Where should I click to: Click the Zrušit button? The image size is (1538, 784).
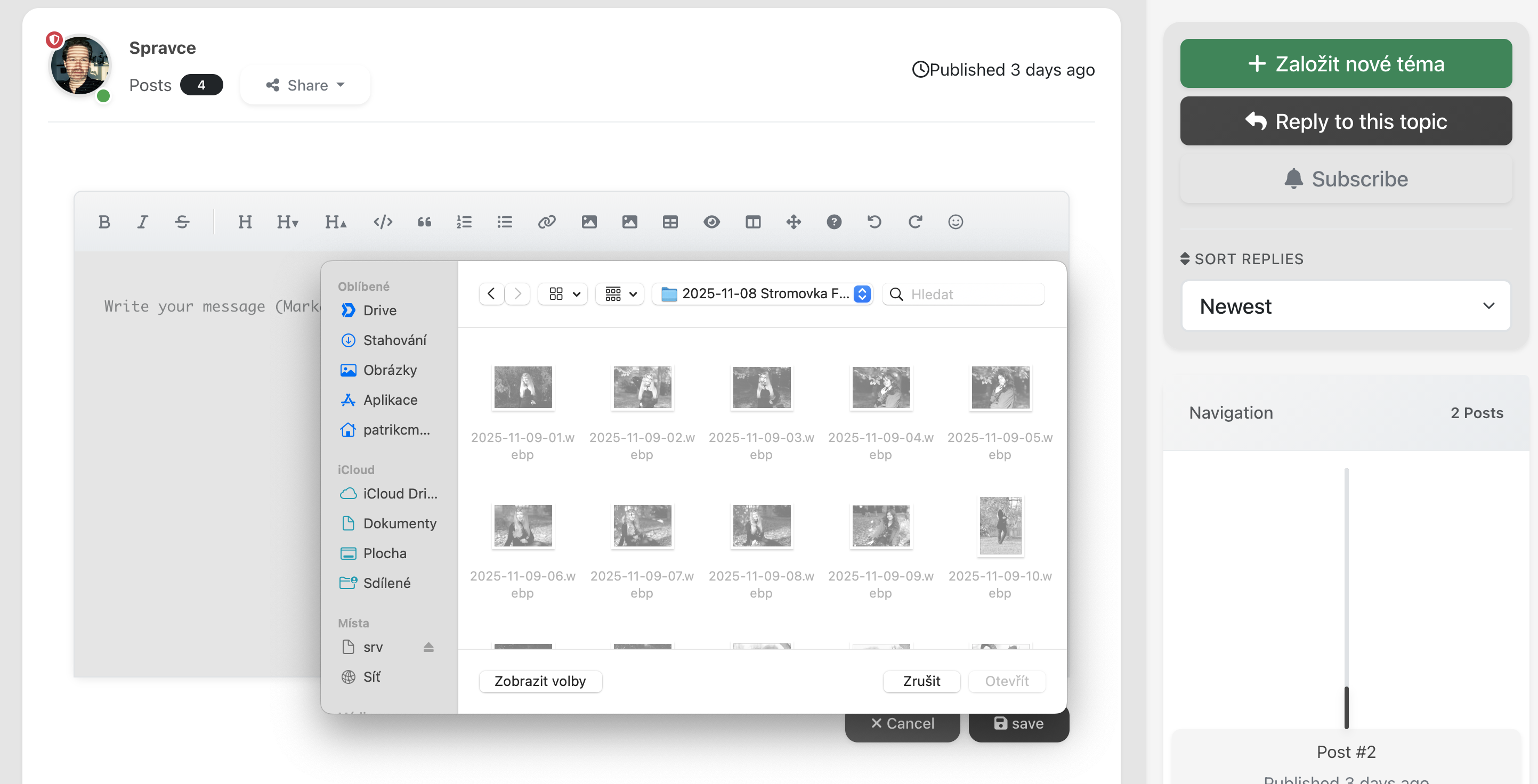point(921,681)
